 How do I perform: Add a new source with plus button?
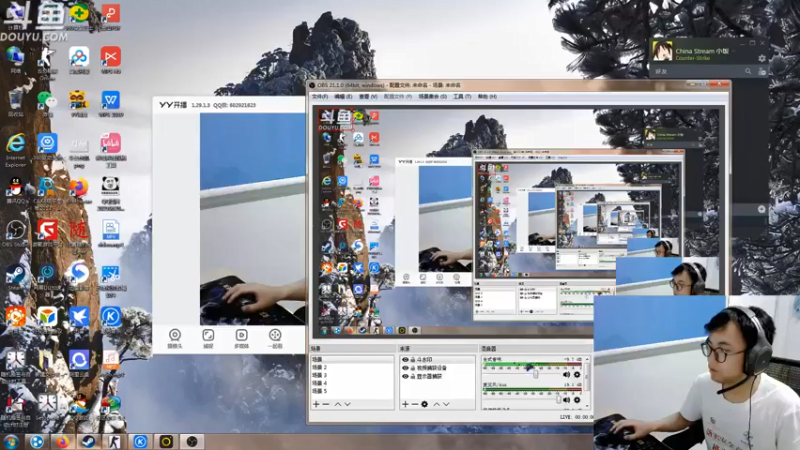click(405, 404)
